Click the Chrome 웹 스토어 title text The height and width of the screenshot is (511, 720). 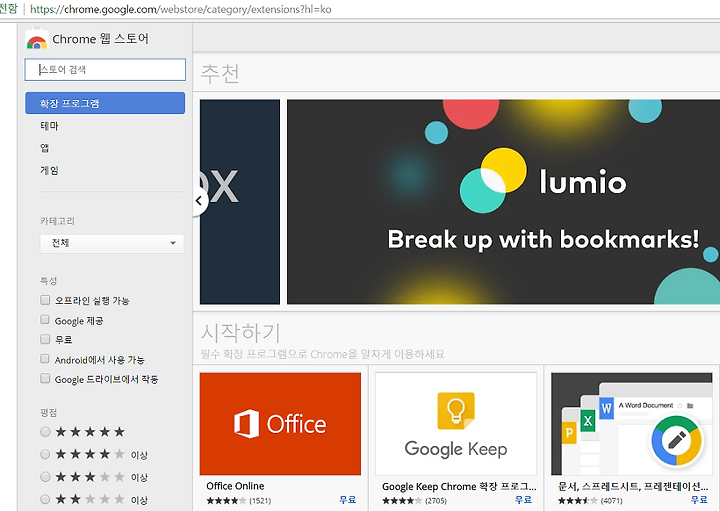[x=101, y=39]
